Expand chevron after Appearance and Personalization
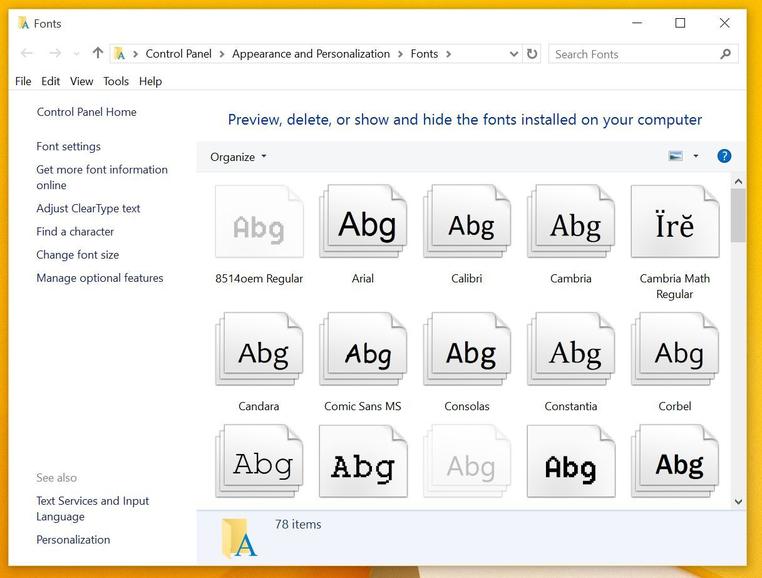Image resolution: width=762 pixels, height=578 pixels. 400,54
